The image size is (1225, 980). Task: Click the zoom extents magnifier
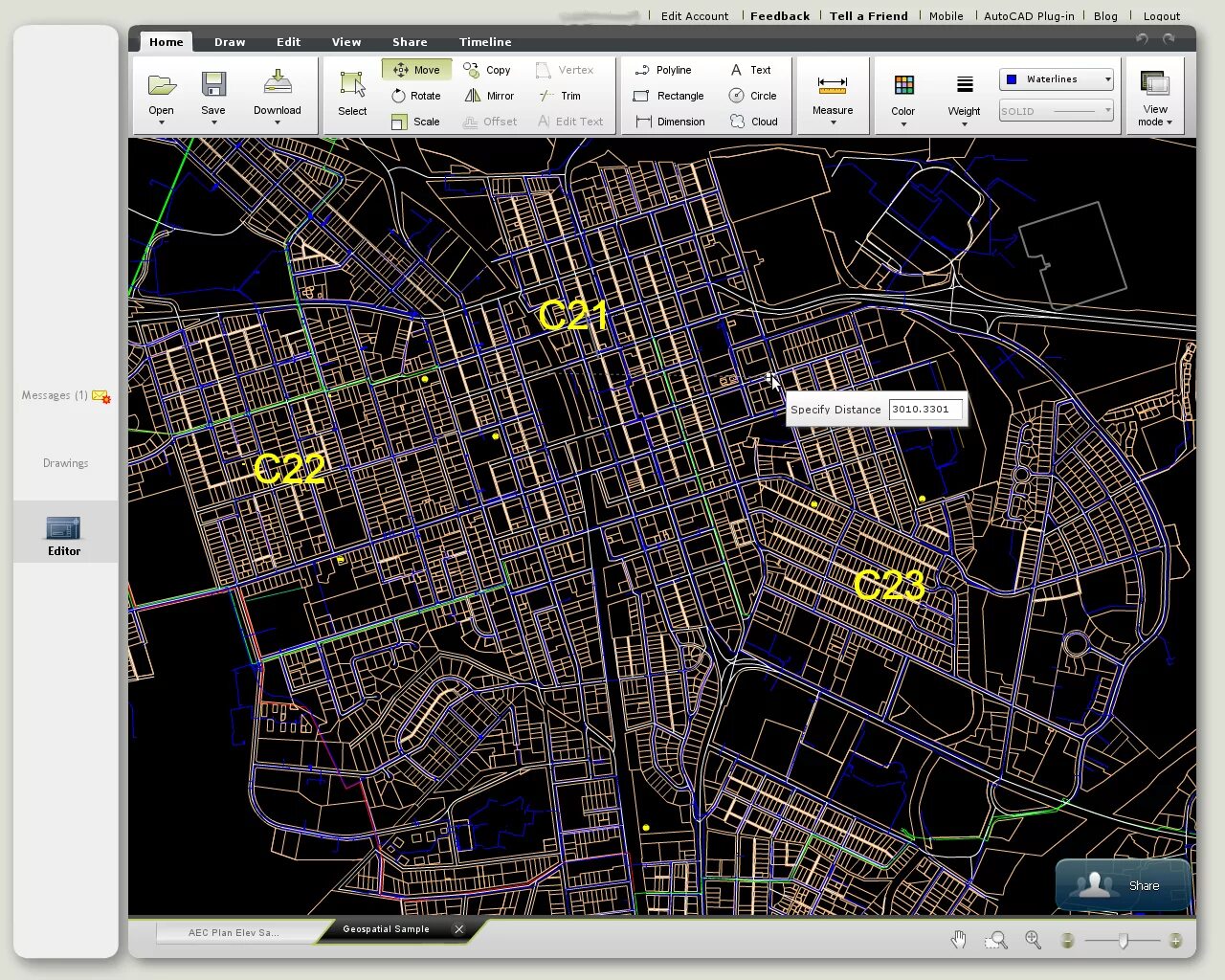tap(1034, 940)
